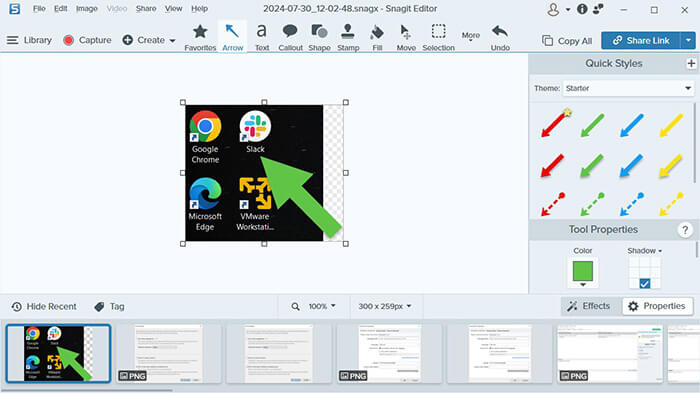Select the second recent thumbnail marked PNG
This screenshot has width=700, height=393.
[168, 354]
